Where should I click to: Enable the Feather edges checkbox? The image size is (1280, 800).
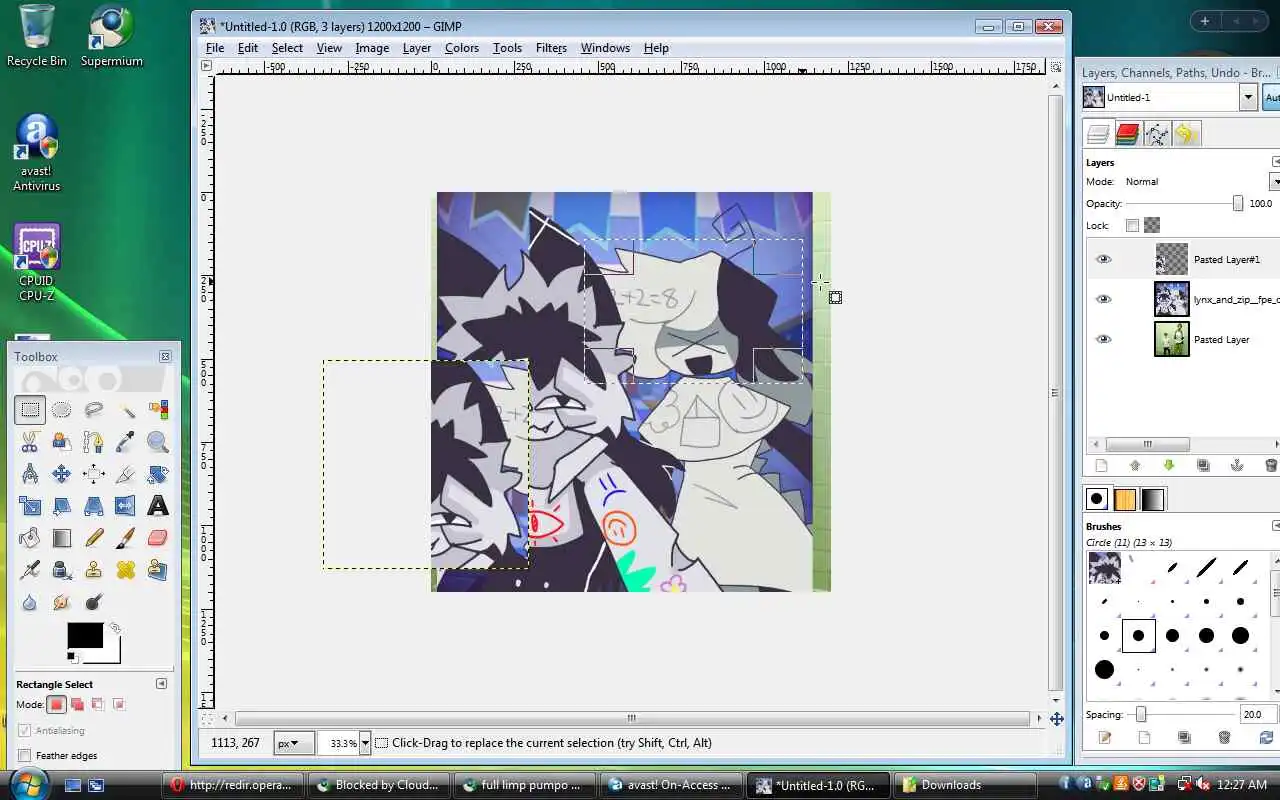[x=25, y=755]
